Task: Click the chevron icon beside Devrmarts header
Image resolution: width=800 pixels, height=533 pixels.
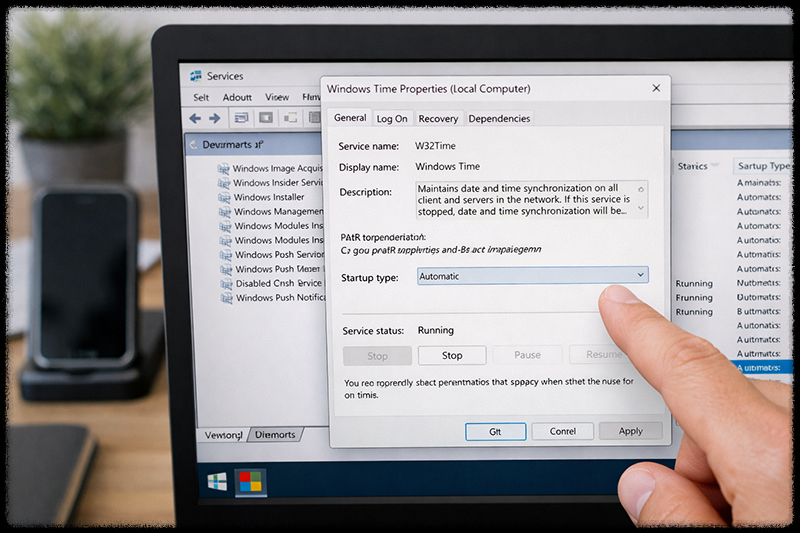Action: [193, 145]
